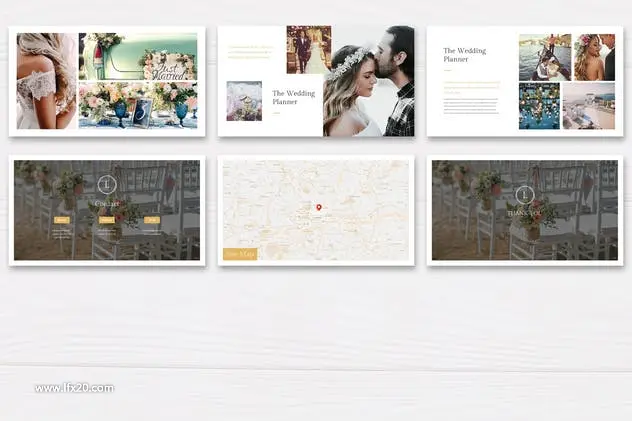This screenshot has height=421, width=632.
Task: Click the flower-crown bride photo in grid
Action: 595,57
